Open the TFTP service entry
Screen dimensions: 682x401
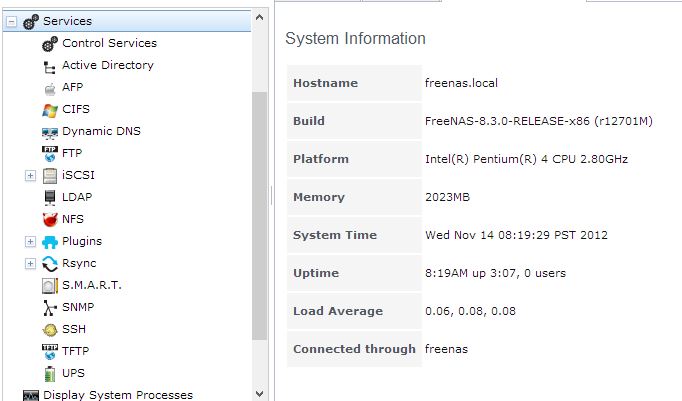point(75,351)
